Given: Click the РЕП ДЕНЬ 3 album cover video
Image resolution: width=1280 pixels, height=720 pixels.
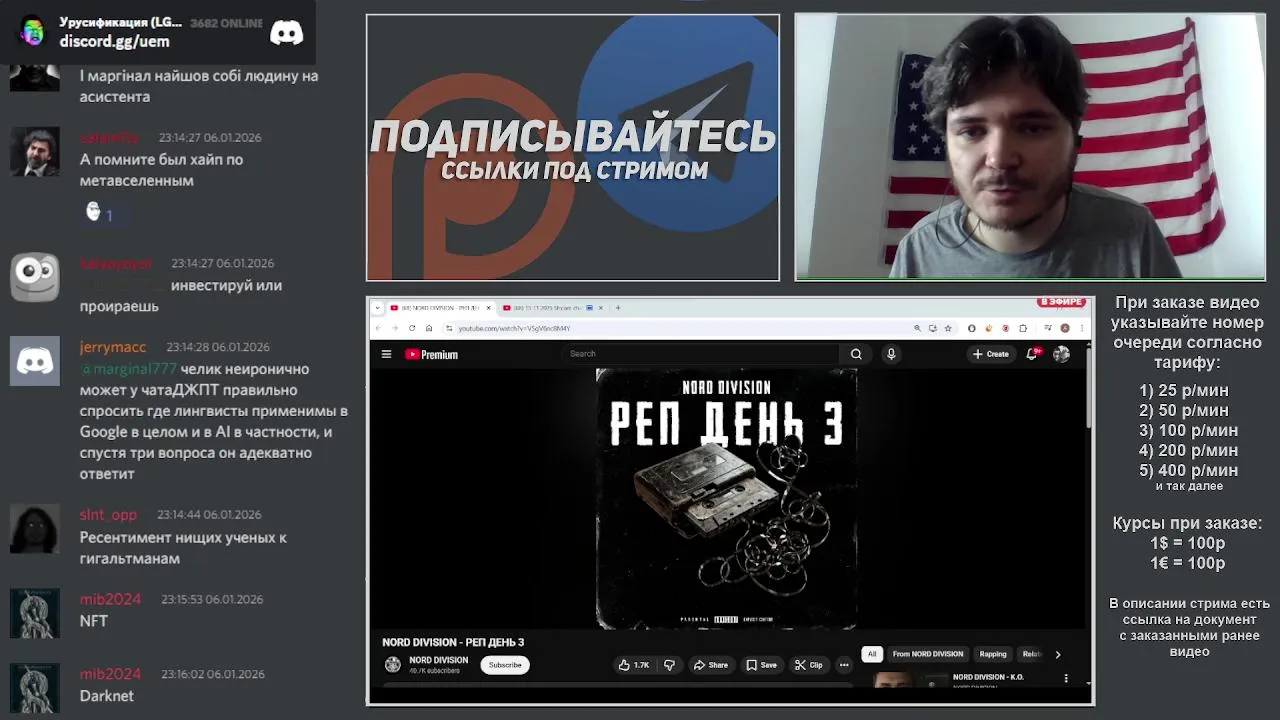Looking at the screenshot, I should click(x=726, y=499).
